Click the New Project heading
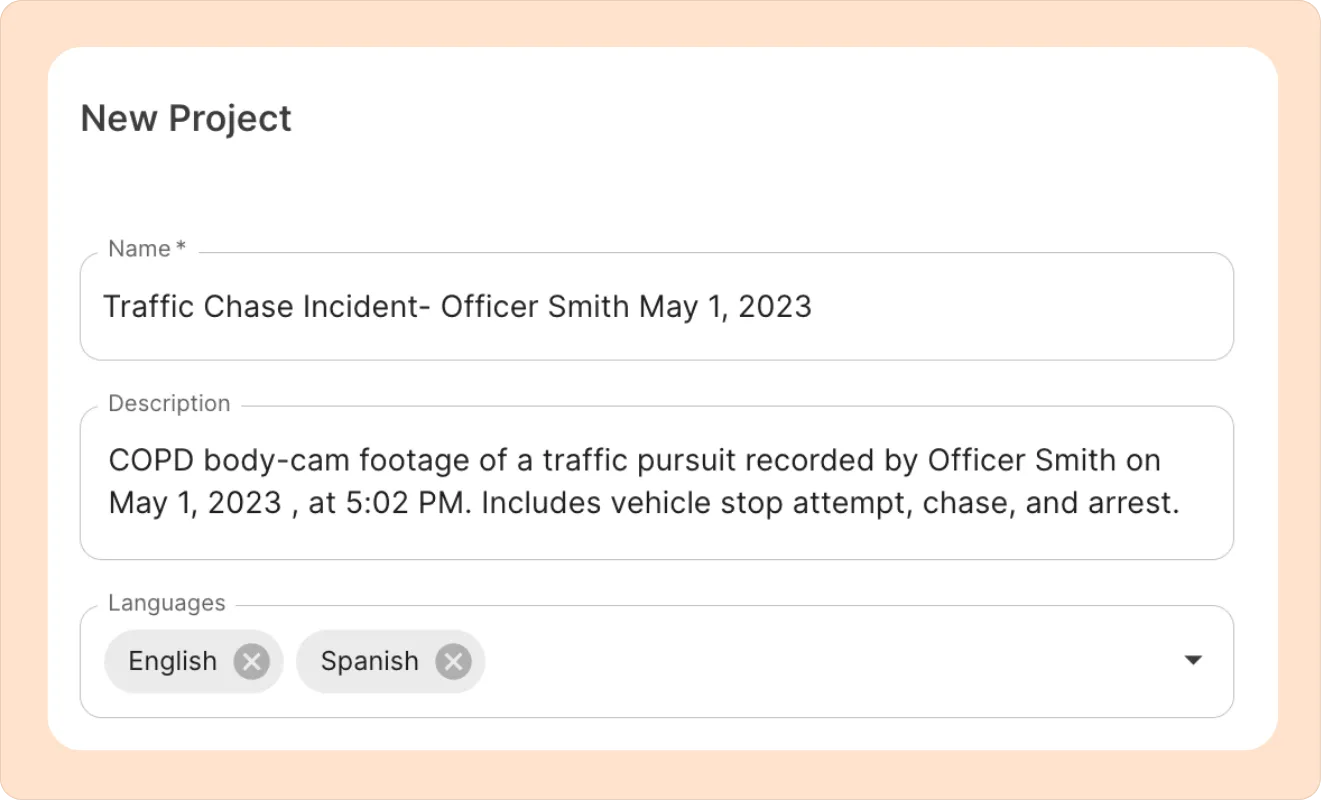The width and height of the screenshot is (1321, 801). coord(186,118)
